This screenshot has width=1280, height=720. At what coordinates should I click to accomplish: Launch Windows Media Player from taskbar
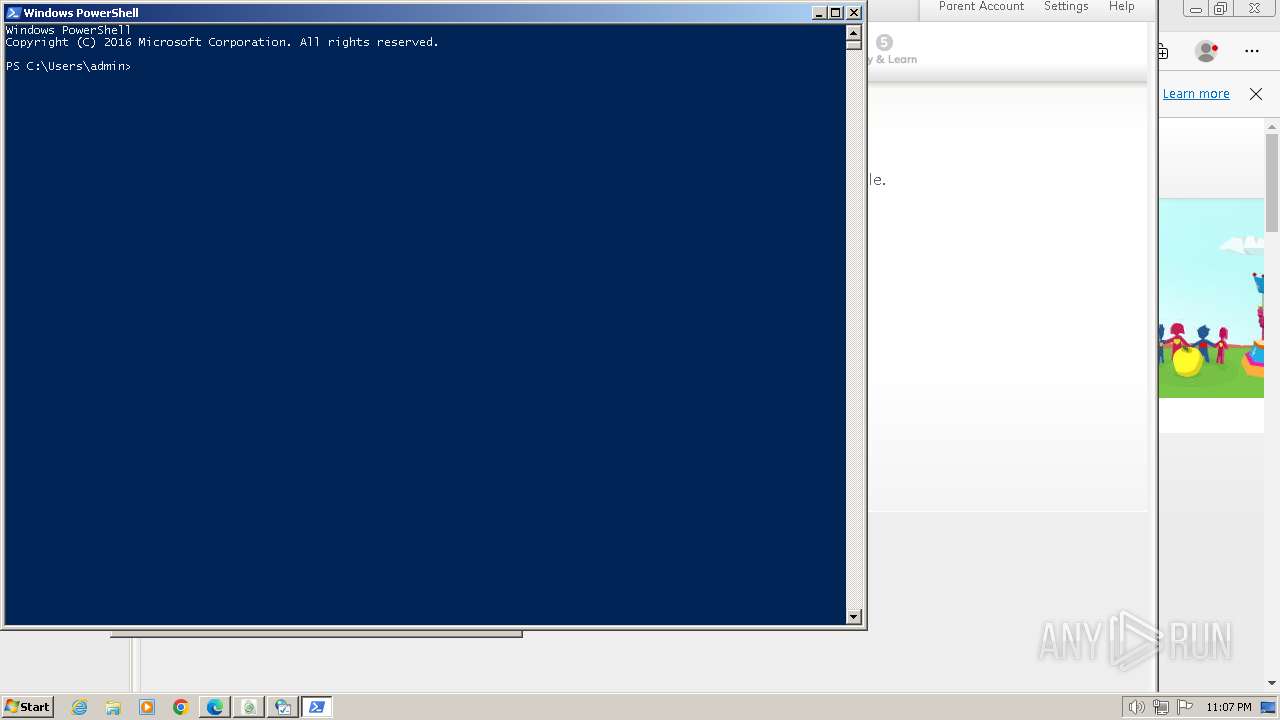pyautogui.click(x=147, y=707)
